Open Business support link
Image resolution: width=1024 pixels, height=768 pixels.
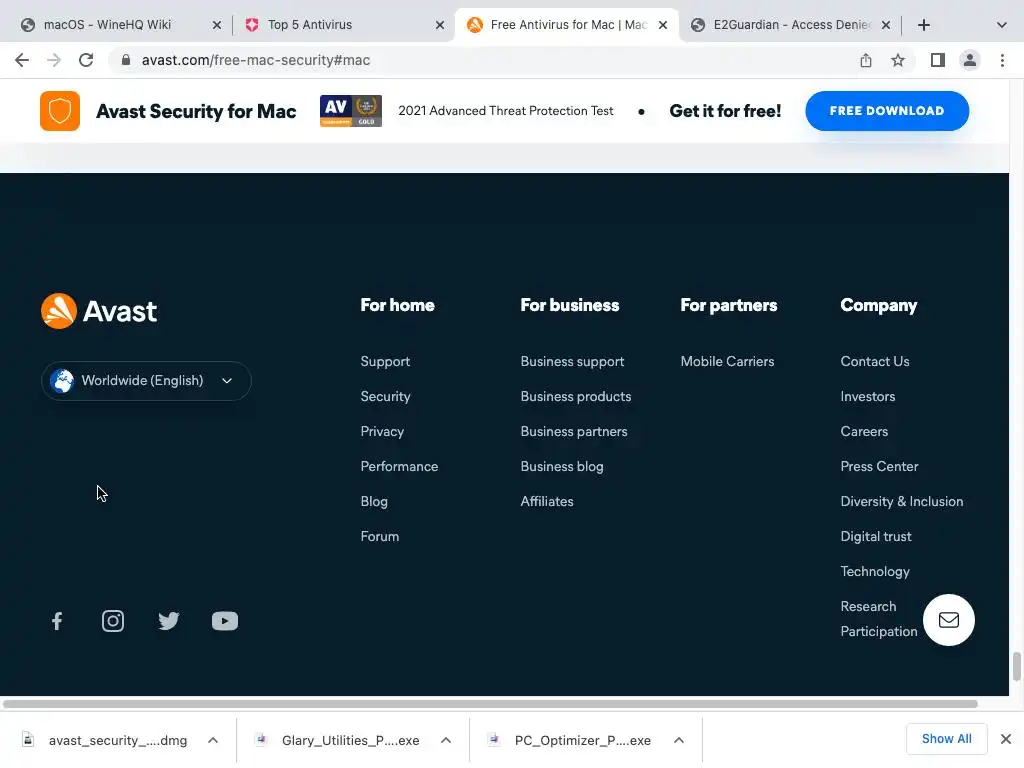coord(572,362)
